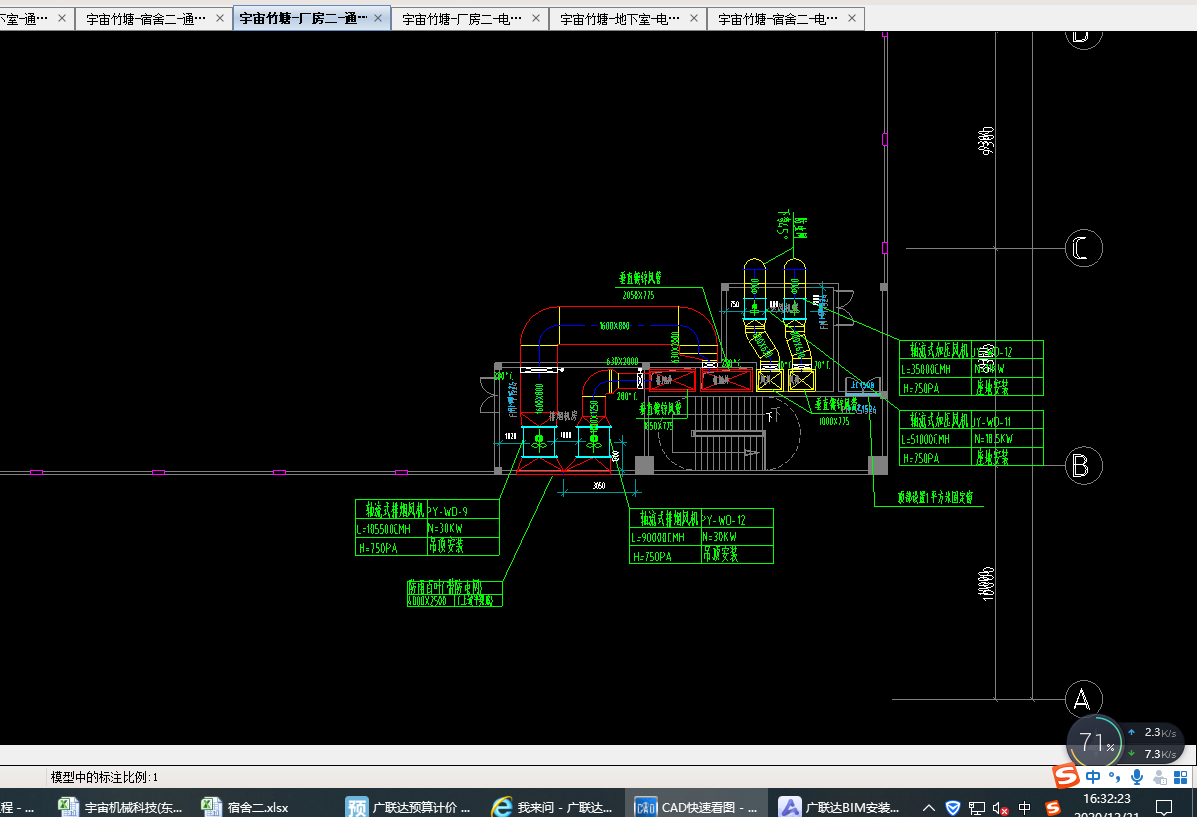
Task: Click the Sogou S icon in system tray
Action: click(x=1053, y=807)
